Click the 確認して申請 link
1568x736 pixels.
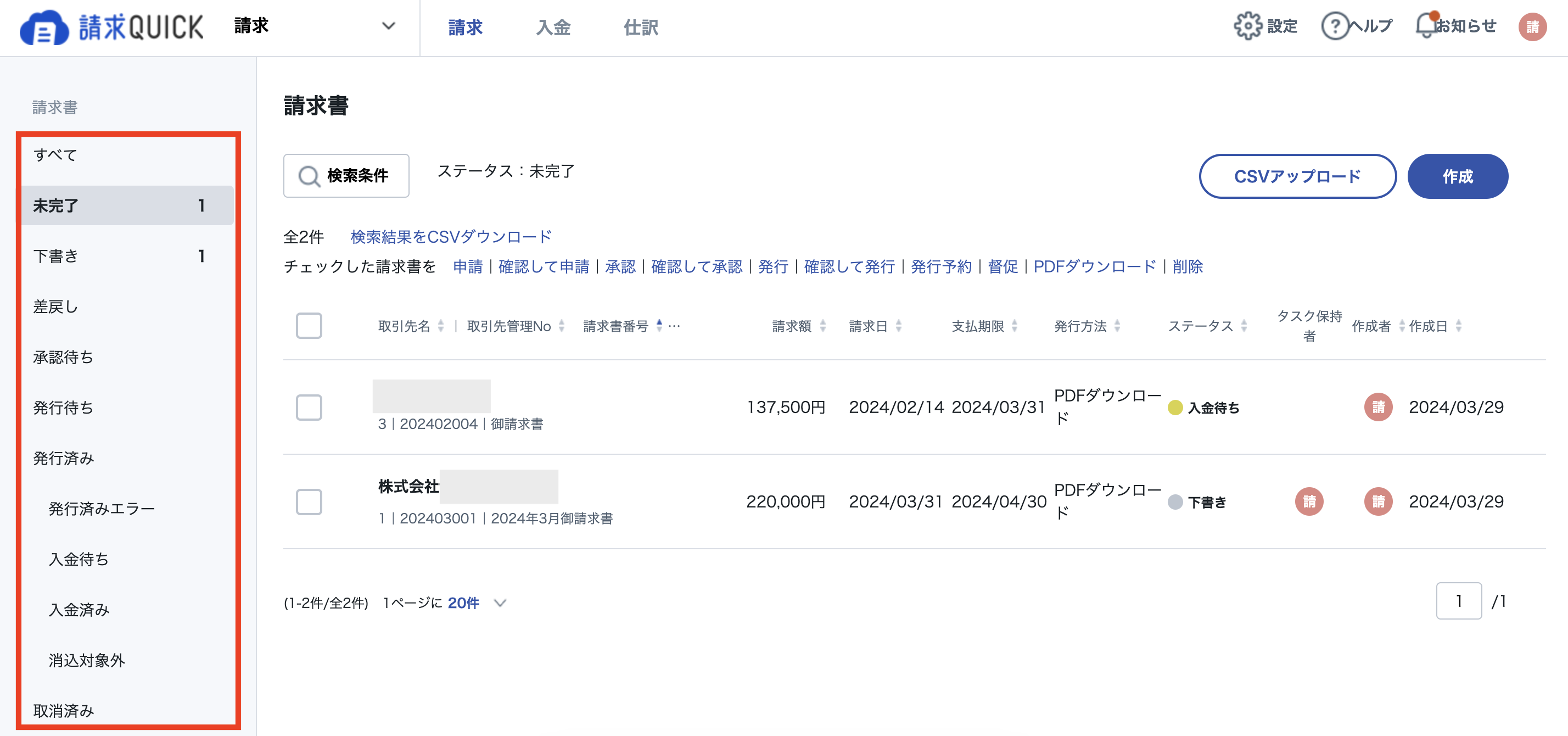[x=544, y=266]
